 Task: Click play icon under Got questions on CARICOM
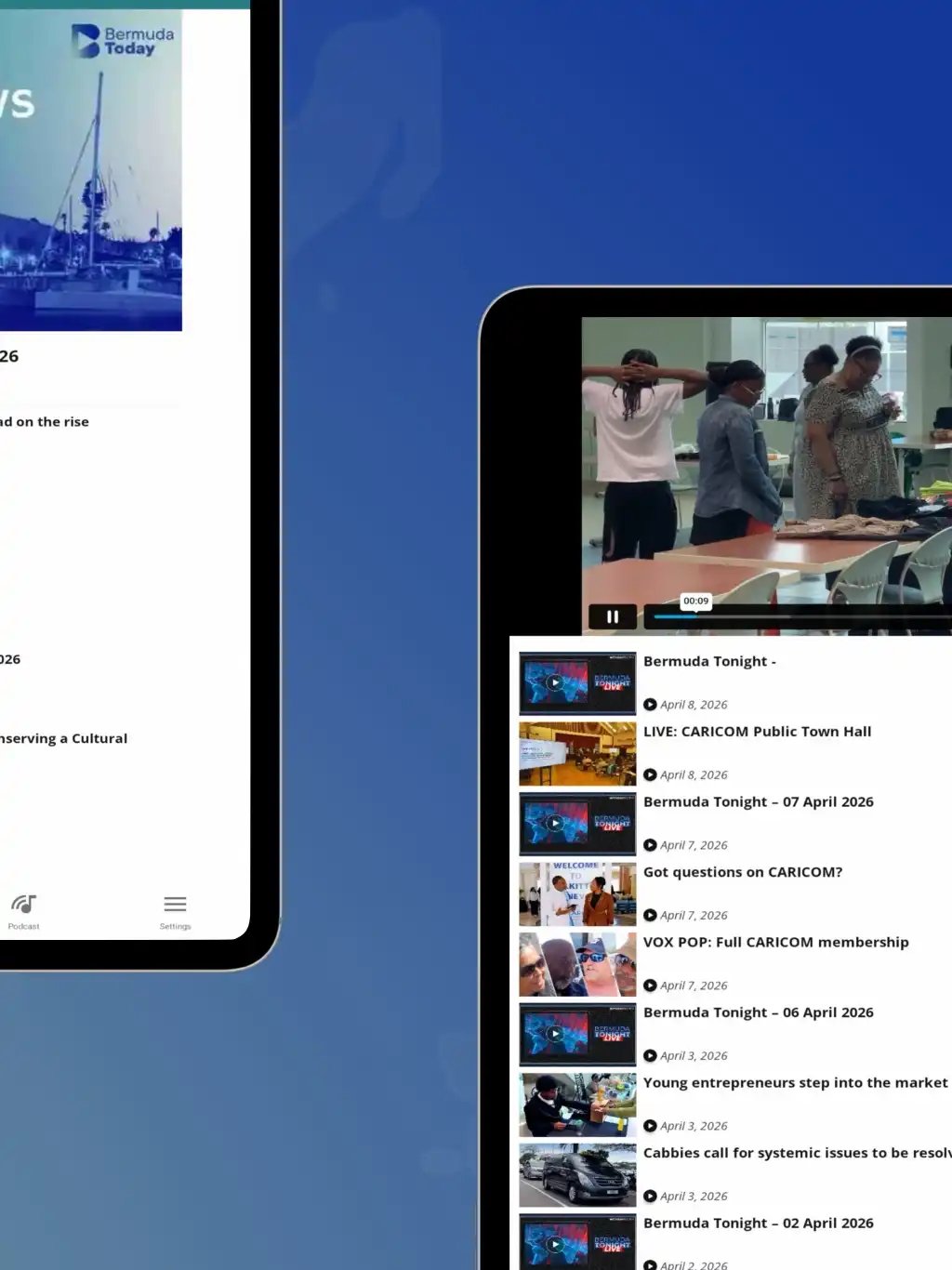coord(650,915)
